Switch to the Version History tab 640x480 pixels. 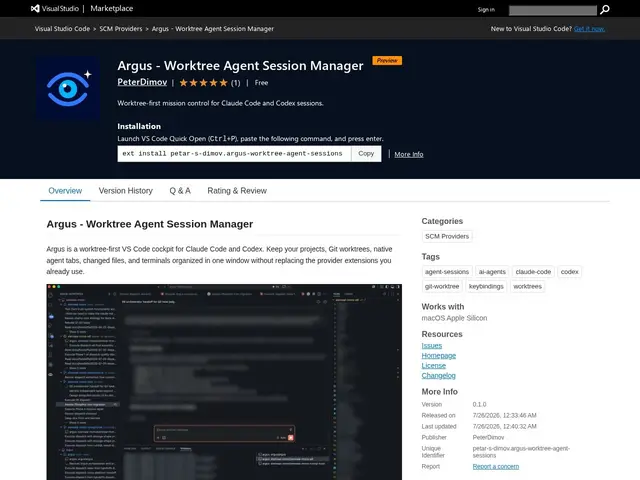(126, 191)
